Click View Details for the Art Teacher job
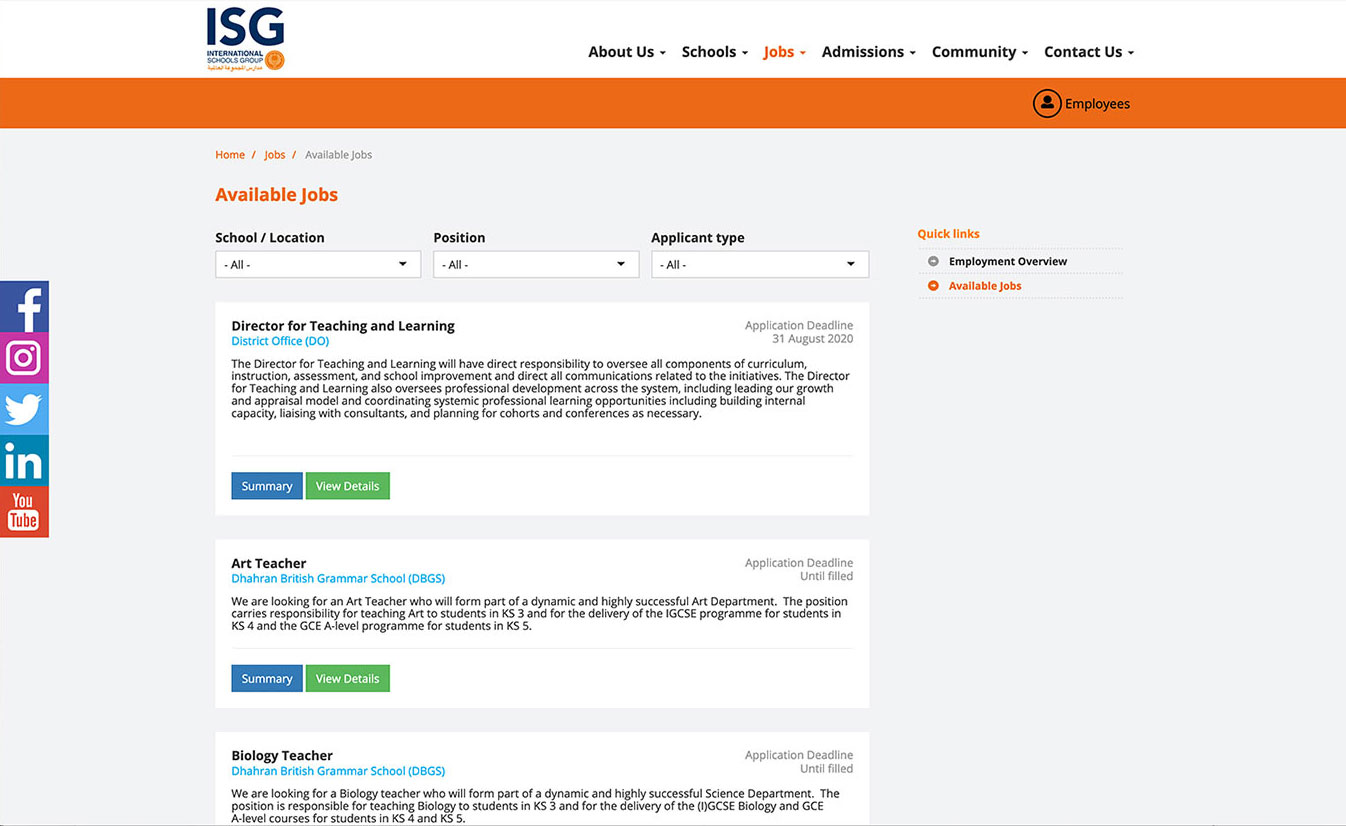Image resolution: width=1346 pixels, height=826 pixels. (347, 678)
